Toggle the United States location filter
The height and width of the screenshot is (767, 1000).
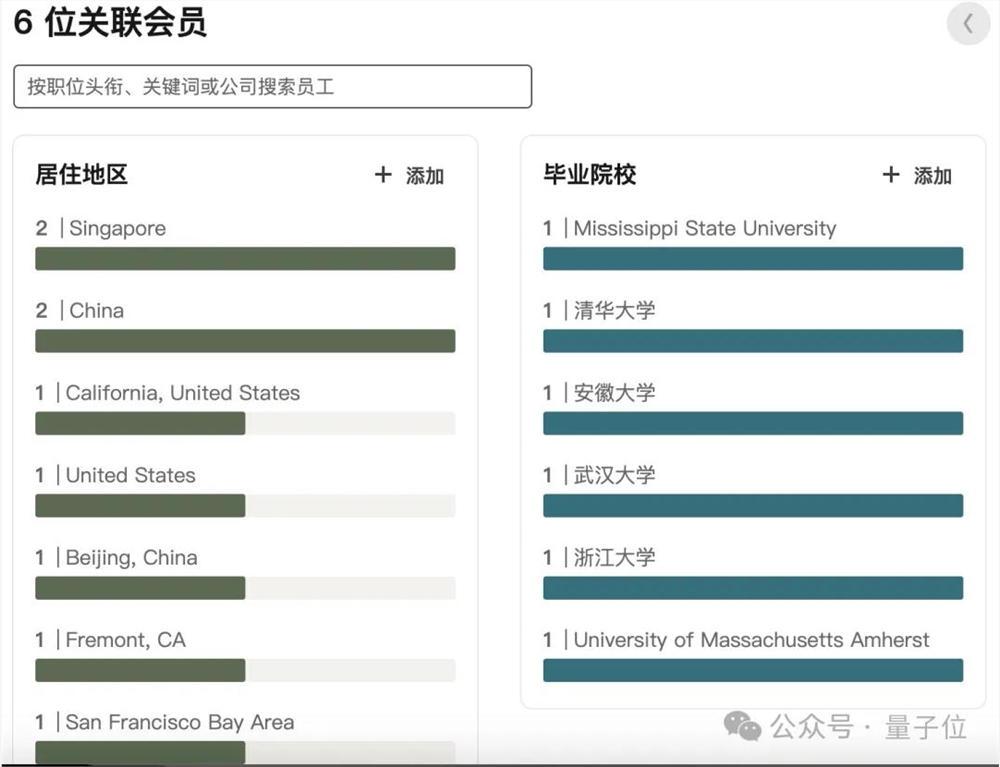[x=244, y=505]
